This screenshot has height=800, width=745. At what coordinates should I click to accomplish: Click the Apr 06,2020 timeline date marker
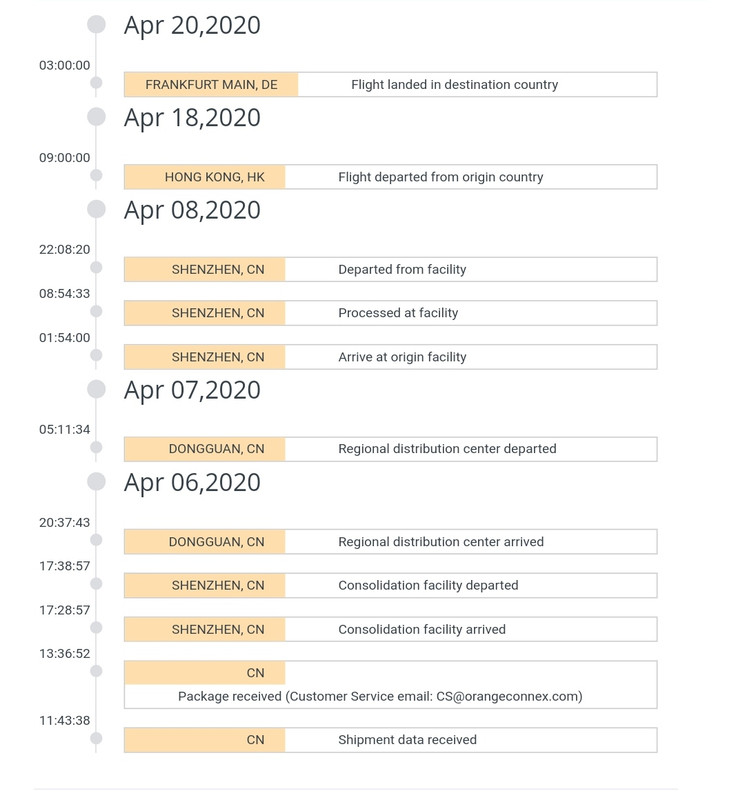(96, 482)
